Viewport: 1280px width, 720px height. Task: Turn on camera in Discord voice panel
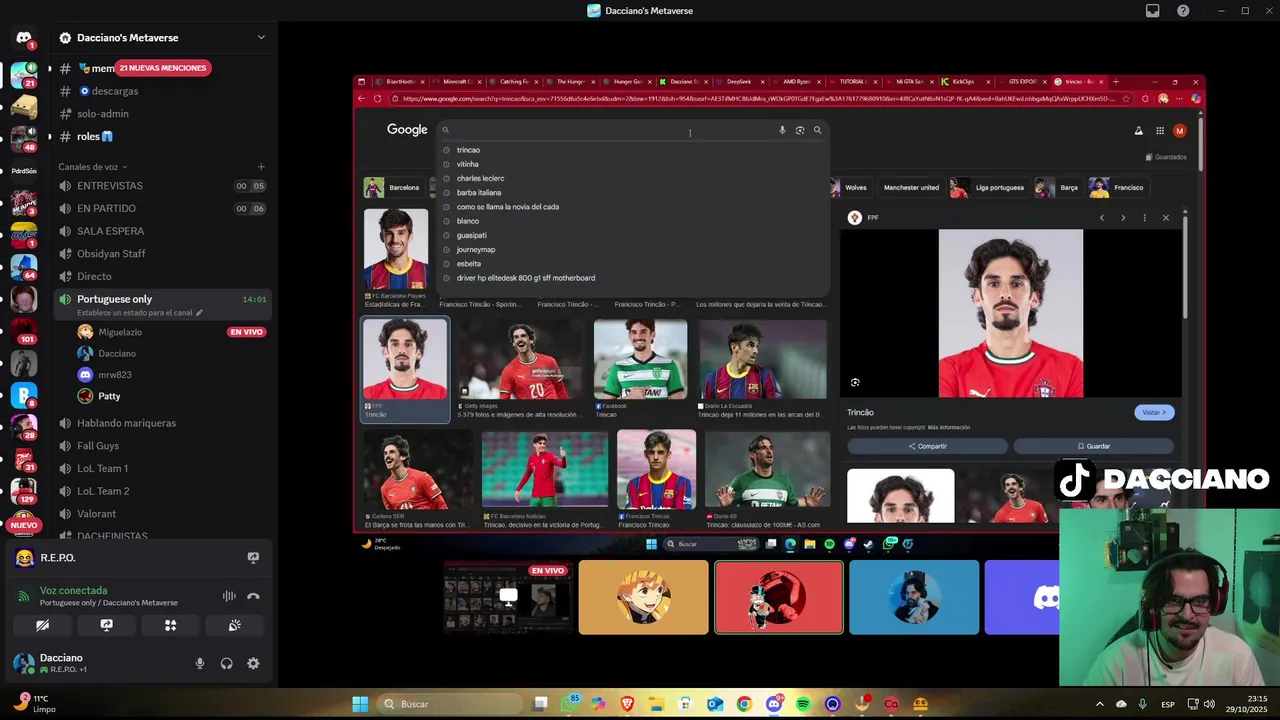point(42,625)
